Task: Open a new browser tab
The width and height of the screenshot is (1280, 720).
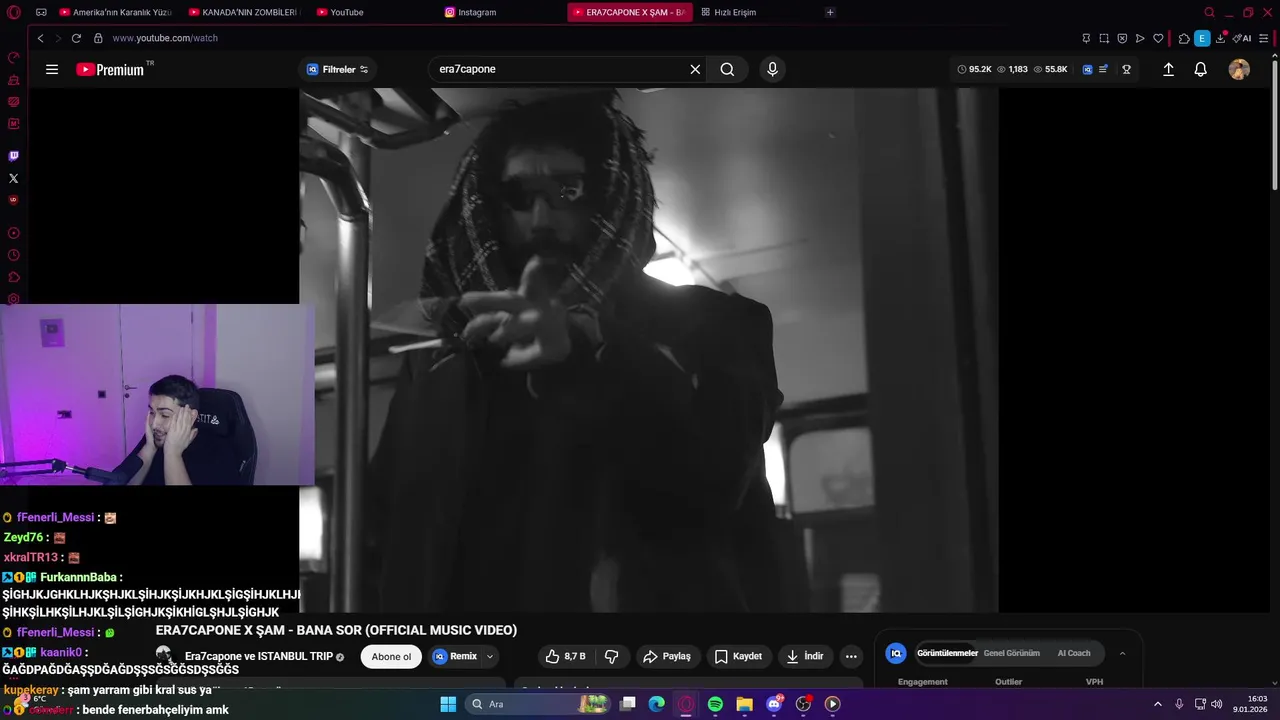Action: (x=830, y=12)
